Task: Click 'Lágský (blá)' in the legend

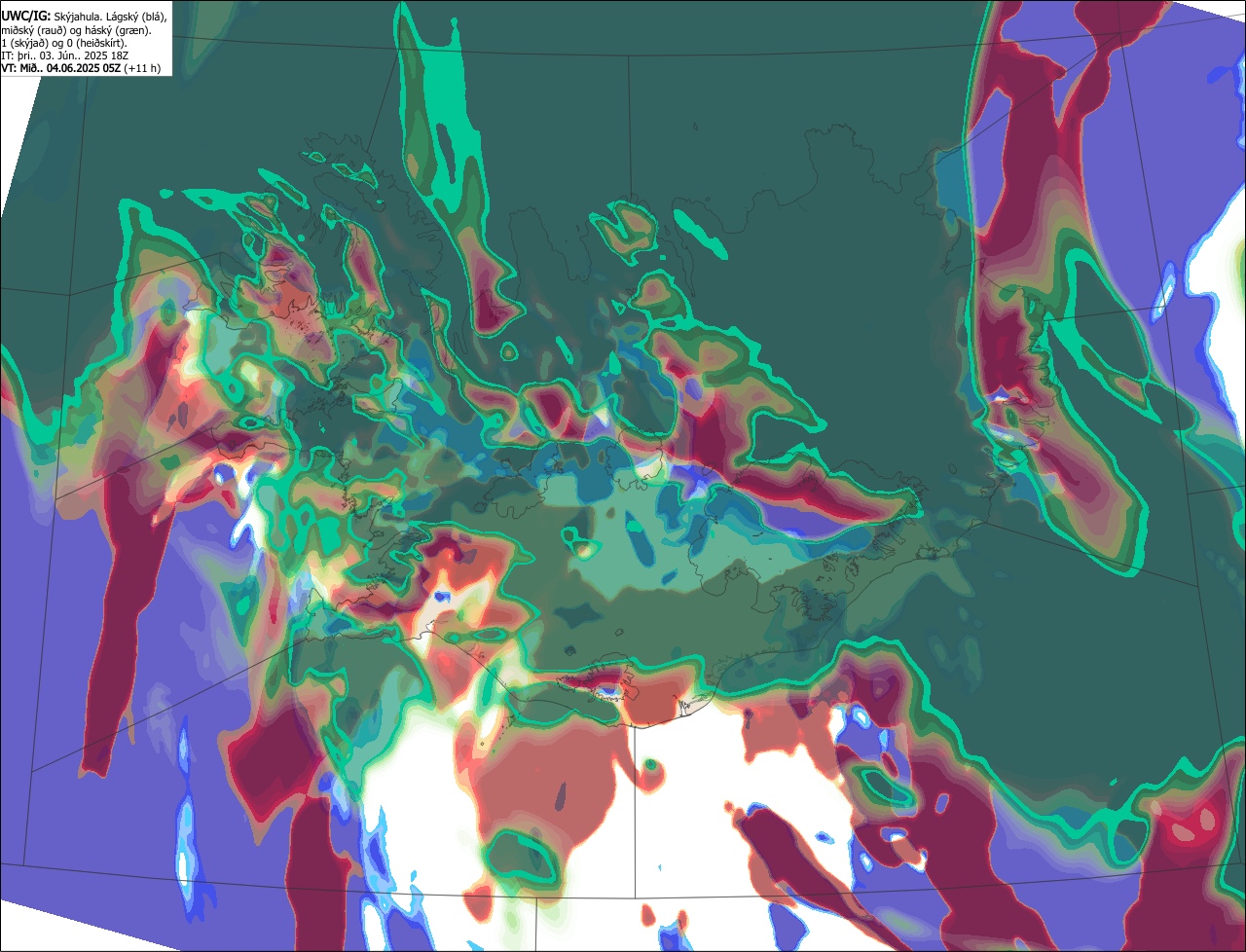Action: [x=135, y=17]
